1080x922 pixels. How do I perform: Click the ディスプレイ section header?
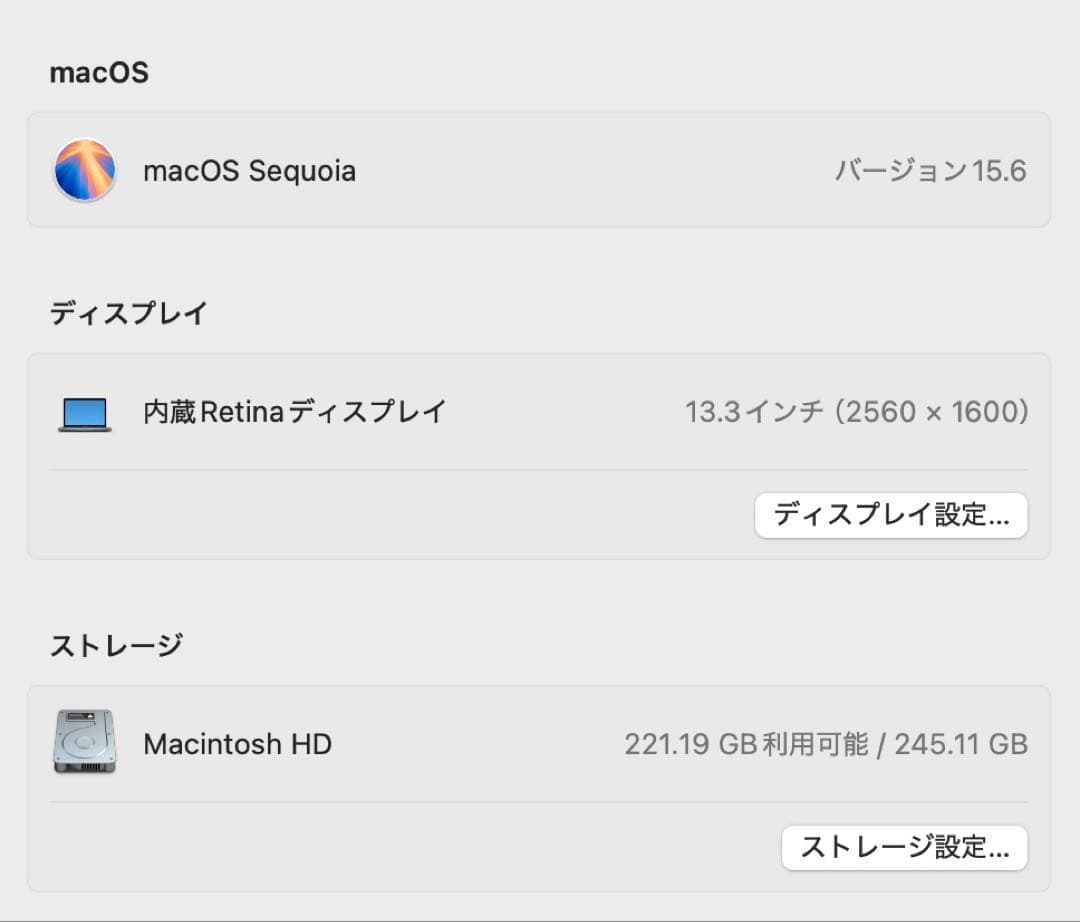[x=129, y=313]
